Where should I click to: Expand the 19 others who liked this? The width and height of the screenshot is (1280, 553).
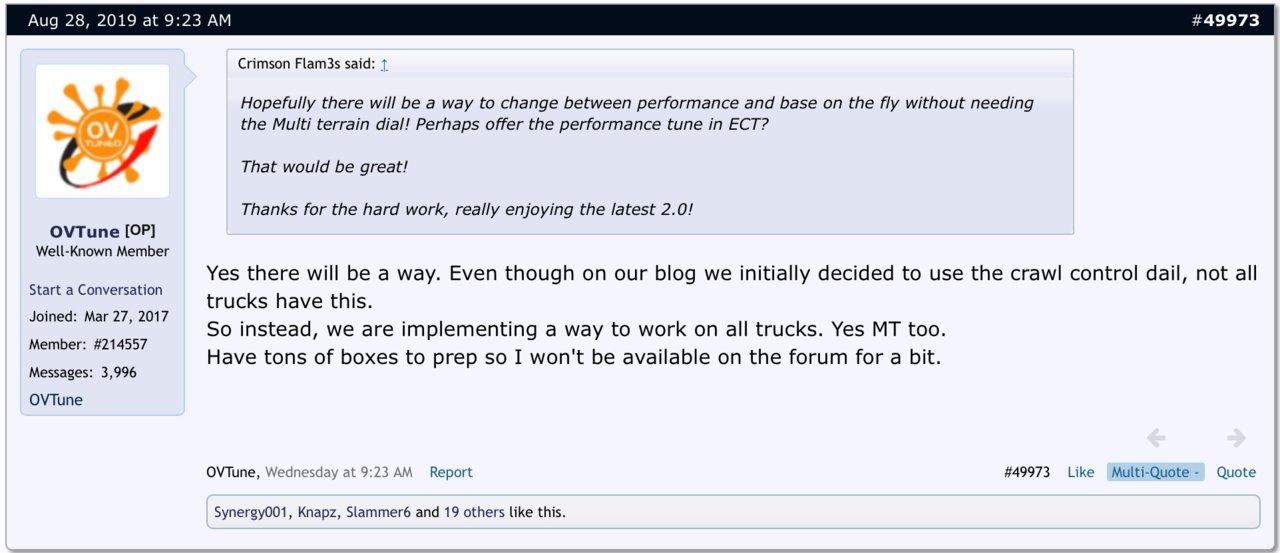tap(474, 512)
